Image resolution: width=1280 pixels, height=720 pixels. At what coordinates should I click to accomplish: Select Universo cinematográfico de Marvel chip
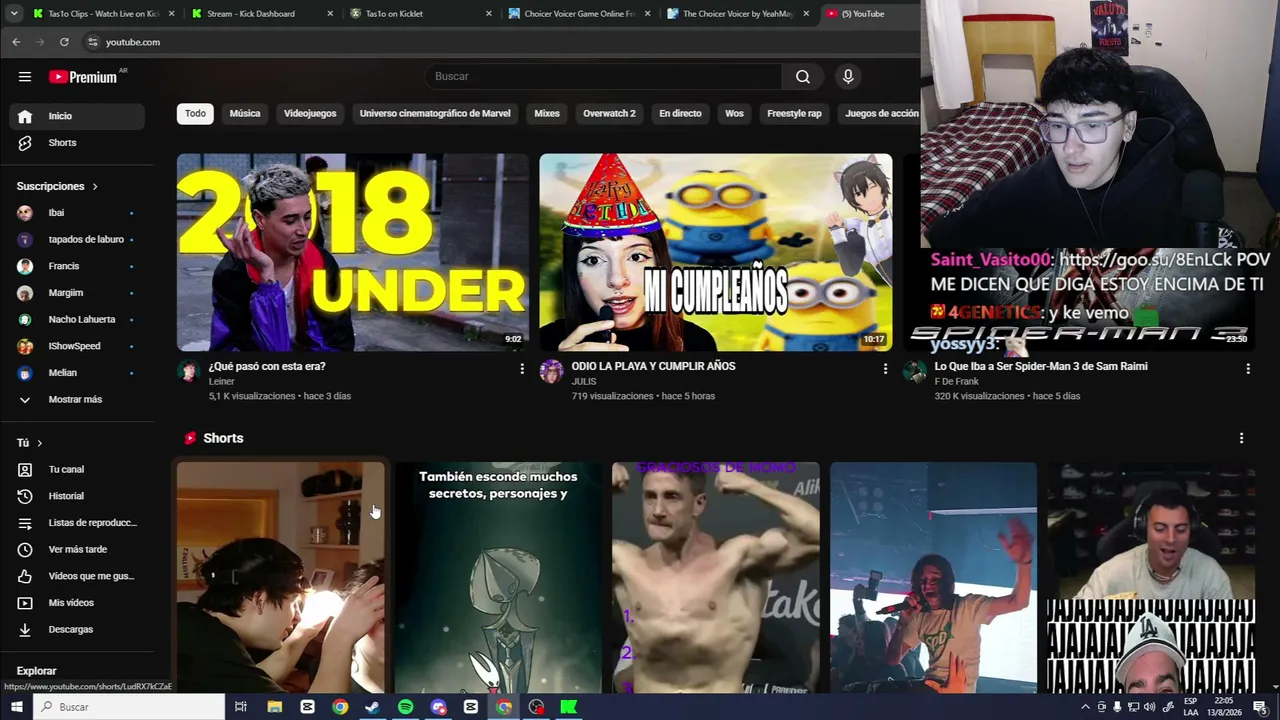coord(435,114)
